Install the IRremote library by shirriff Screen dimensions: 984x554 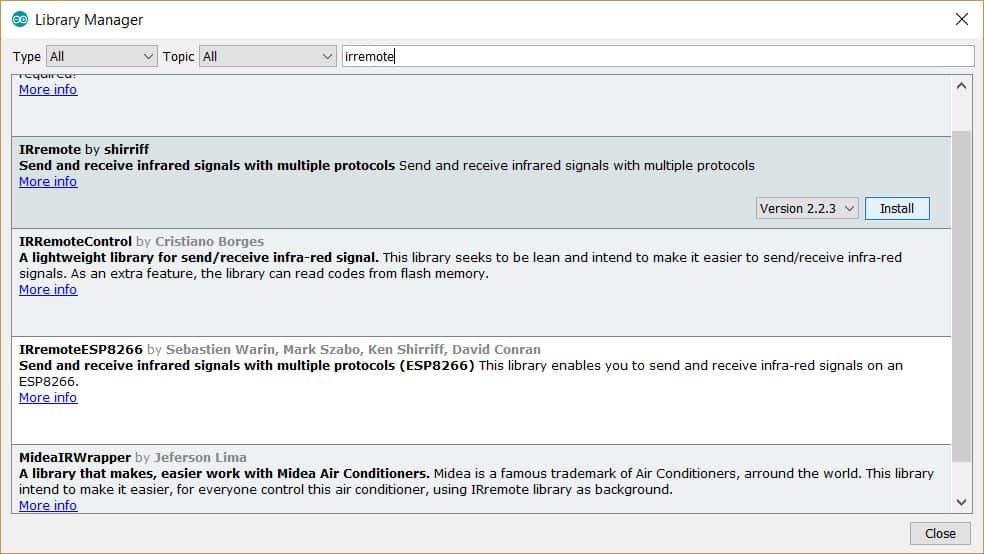click(897, 209)
